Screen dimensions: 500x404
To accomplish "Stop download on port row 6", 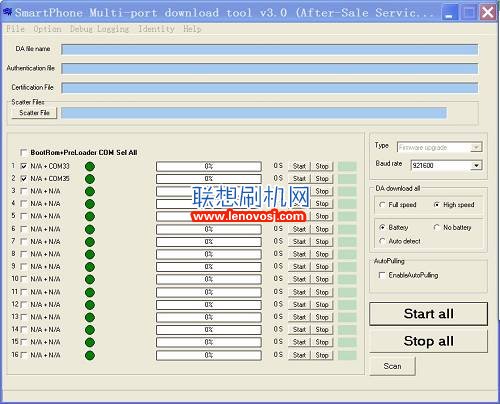I will tap(322, 229).
